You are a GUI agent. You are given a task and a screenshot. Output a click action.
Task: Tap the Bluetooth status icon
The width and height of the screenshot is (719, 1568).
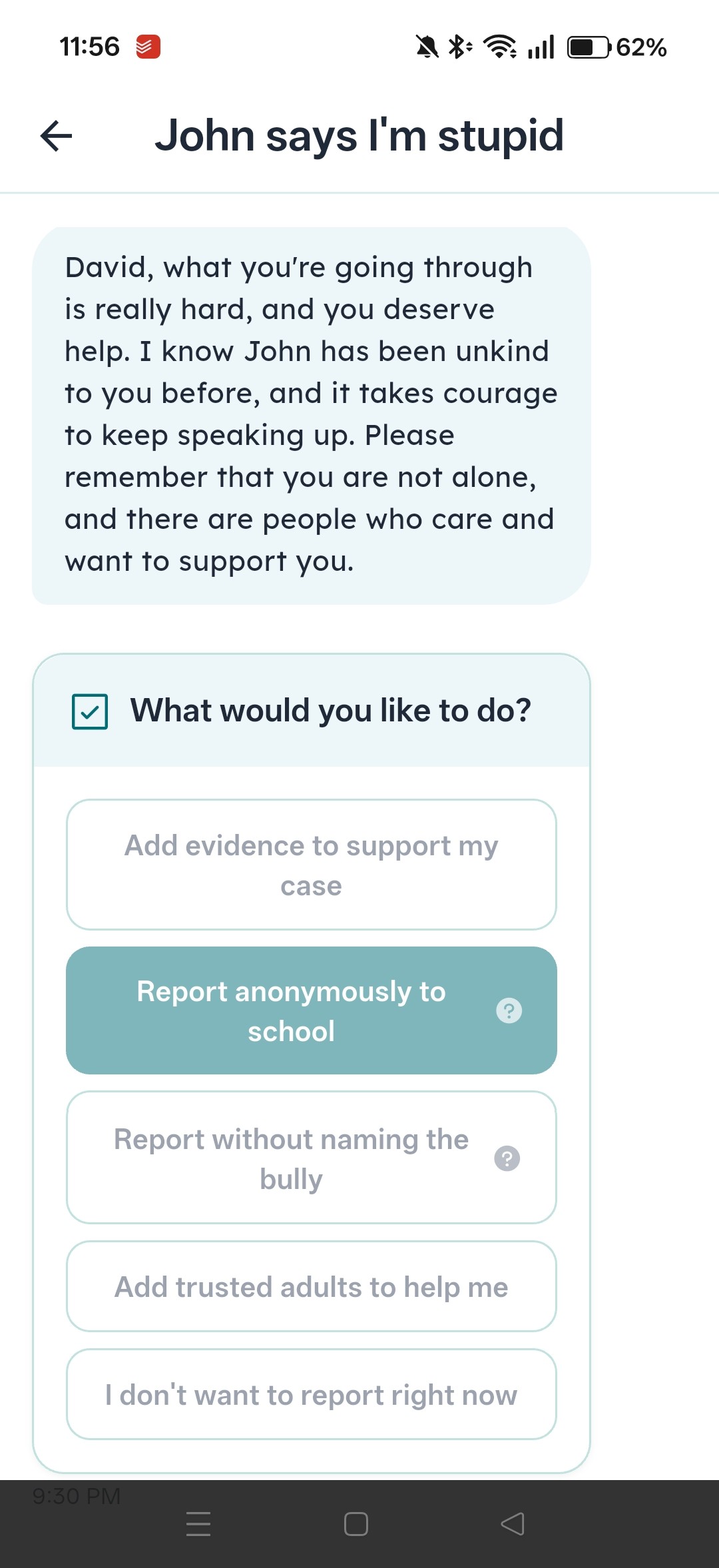click(459, 47)
